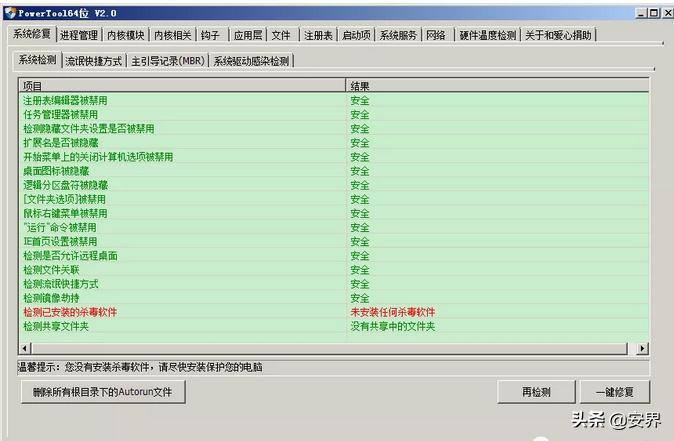The height and width of the screenshot is (441, 674).
Task: Open the 硬件温度检测 tab
Action: tap(487, 35)
